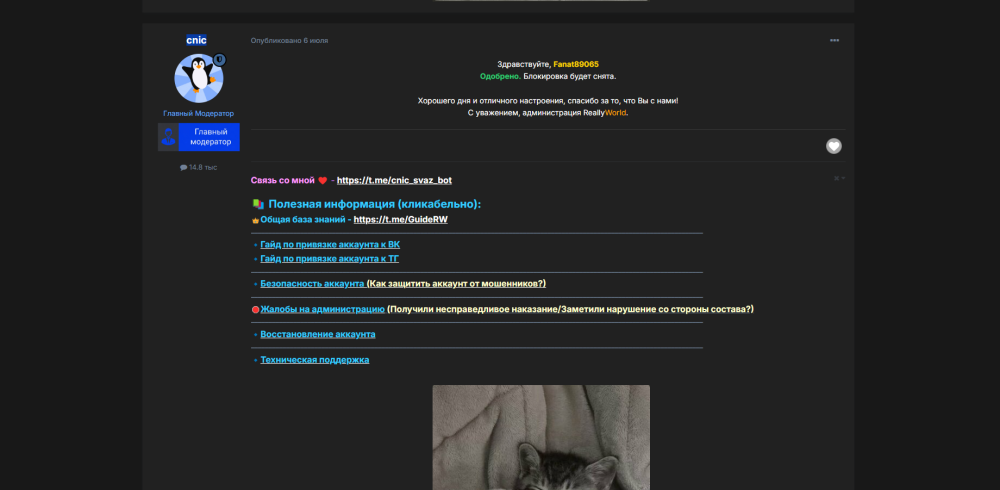This screenshot has height=490, width=1000.
Task: Click the Главный модератор rank badge icon
Action: click(168, 137)
